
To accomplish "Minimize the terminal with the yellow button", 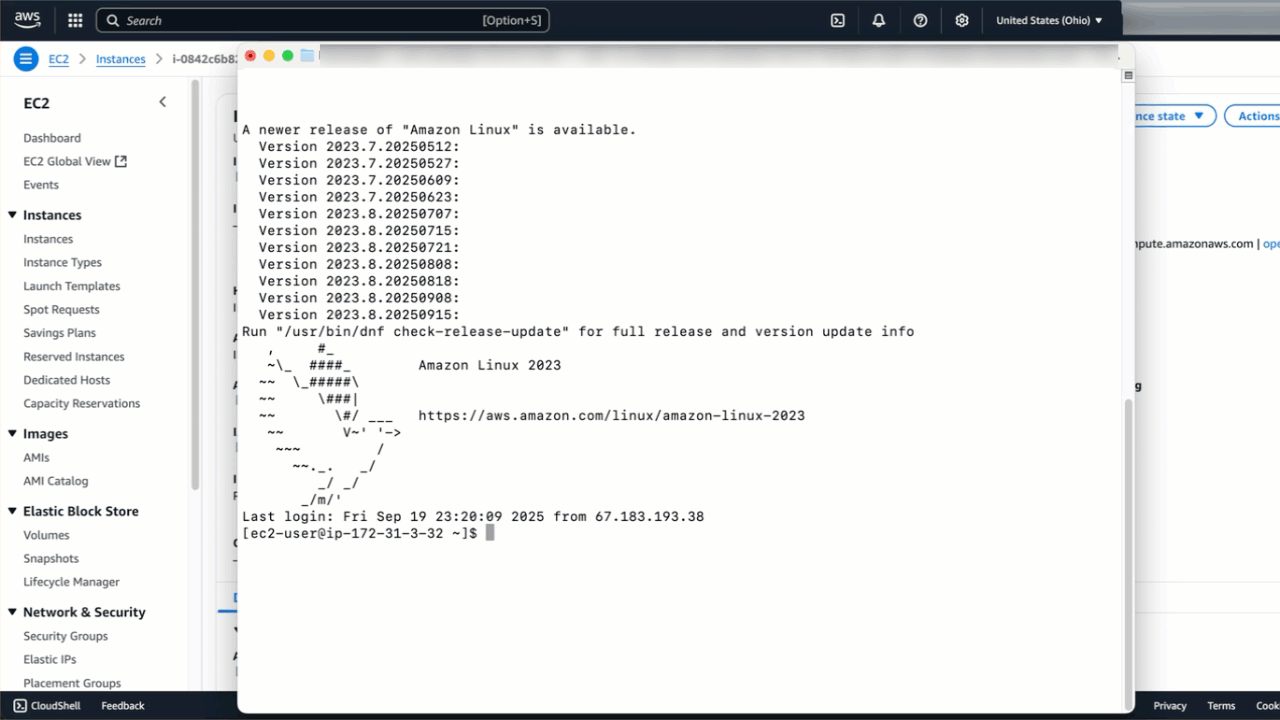I will coord(269,56).
